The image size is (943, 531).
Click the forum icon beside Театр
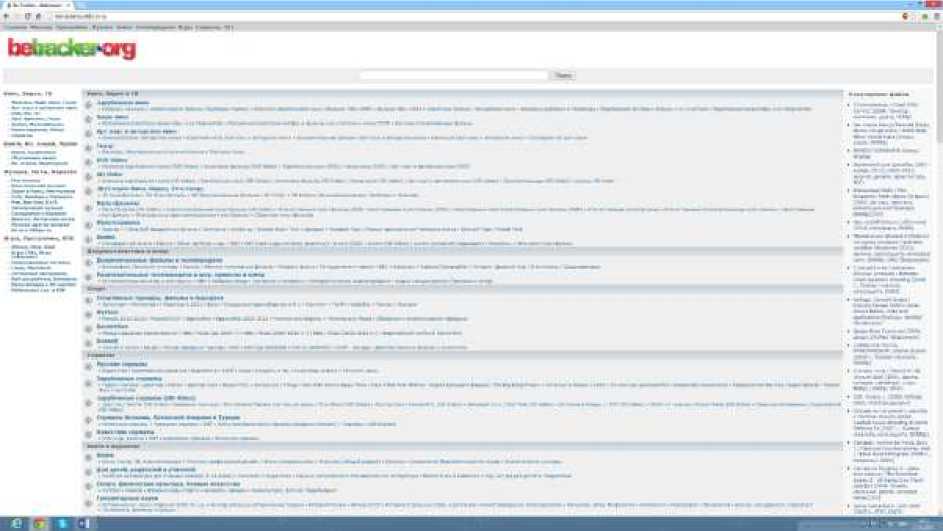click(89, 148)
